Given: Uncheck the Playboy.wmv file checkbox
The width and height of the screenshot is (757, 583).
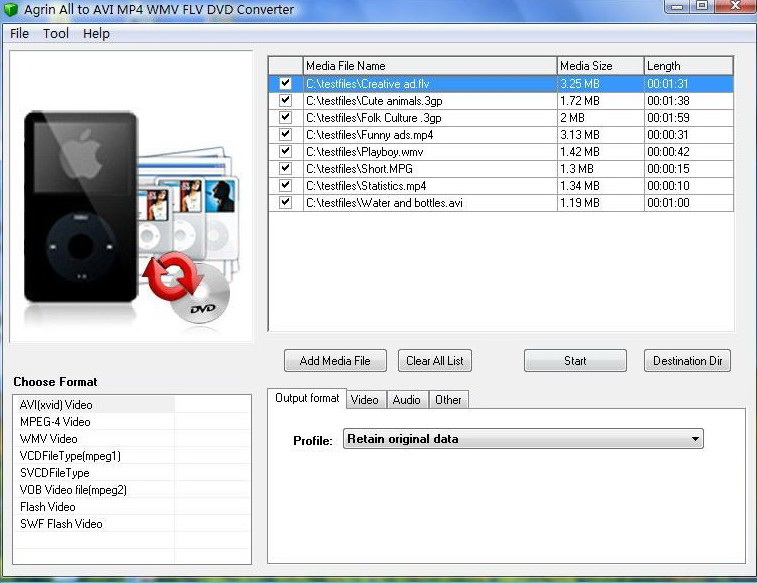Looking at the screenshot, I should click(285, 151).
